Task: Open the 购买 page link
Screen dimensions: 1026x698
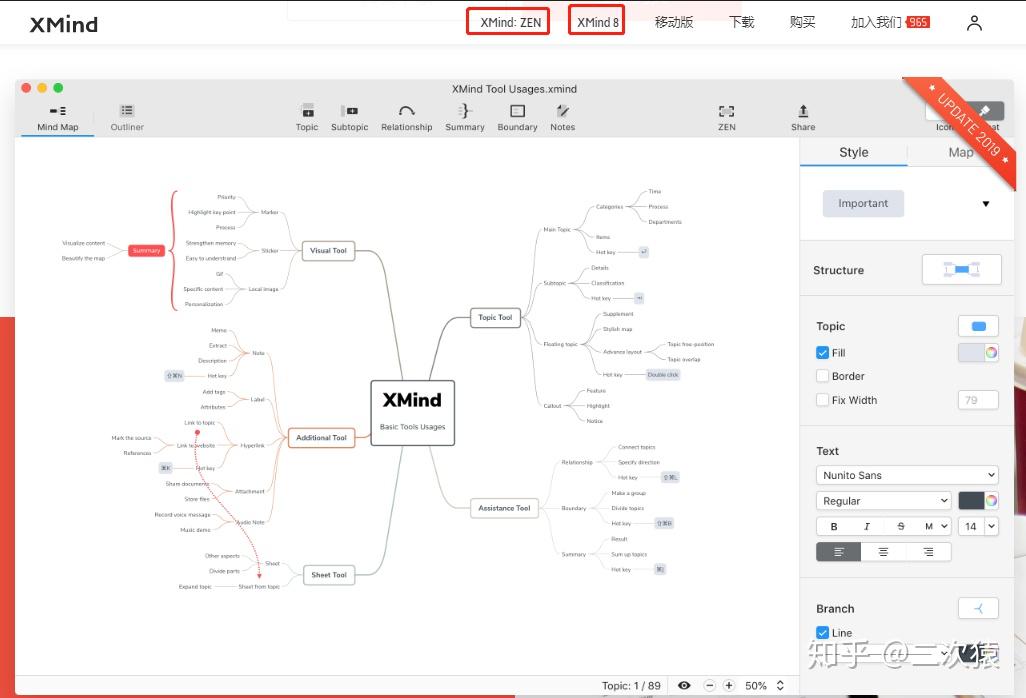Action: 802,22
